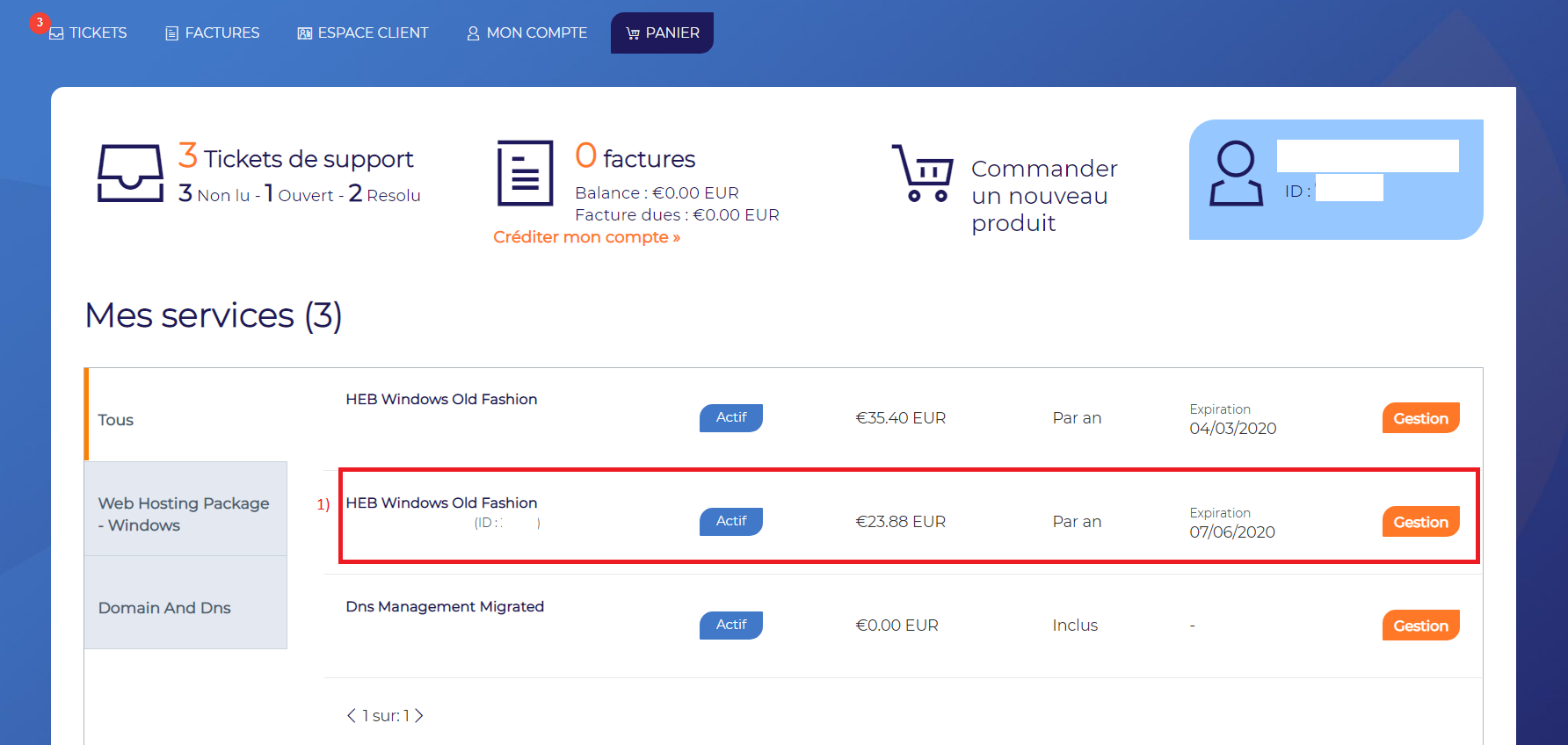Click the icon beside ESPACE CLIENT
The image size is (1568, 745).
305,33
